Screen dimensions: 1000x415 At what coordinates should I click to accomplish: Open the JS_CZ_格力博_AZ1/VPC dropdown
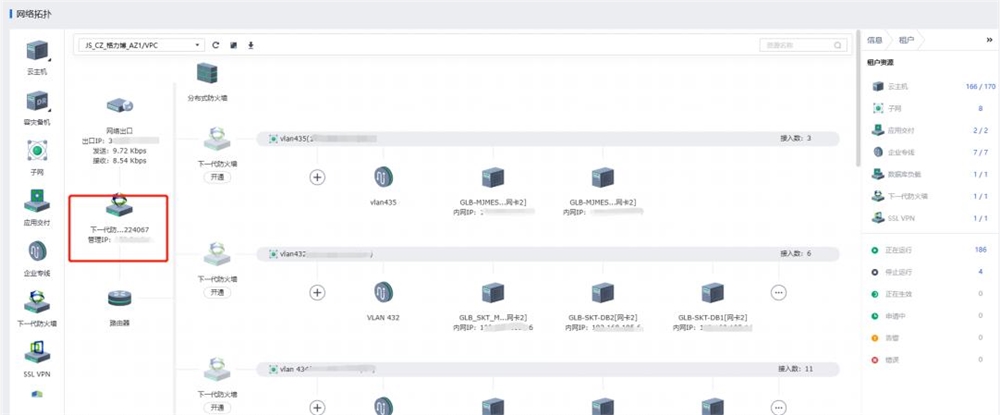tap(141, 45)
